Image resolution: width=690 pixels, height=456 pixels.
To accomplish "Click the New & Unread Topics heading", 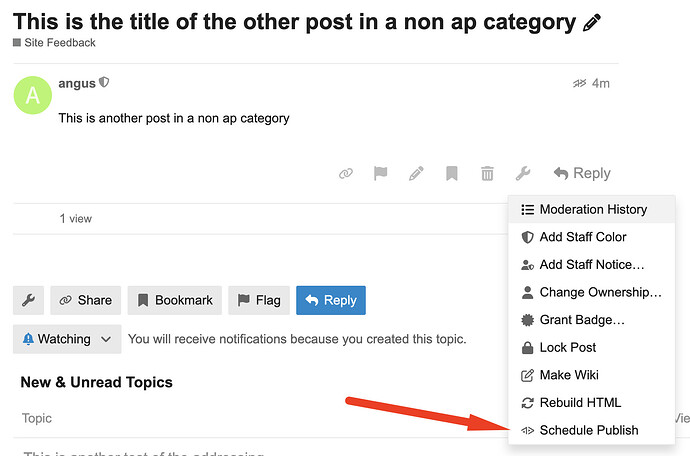I will click(x=96, y=382).
